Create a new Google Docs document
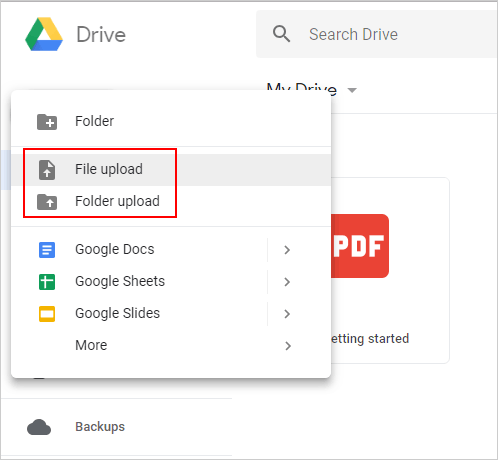498x460 pixels. [x=115, y=249]
